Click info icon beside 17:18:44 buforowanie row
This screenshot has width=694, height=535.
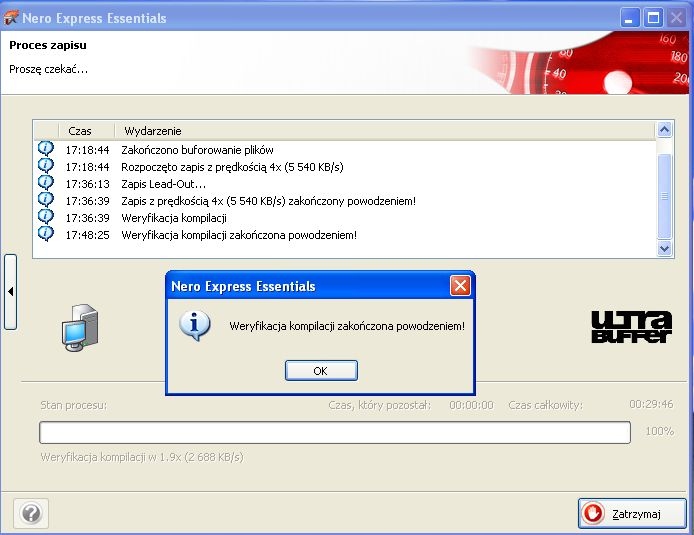(x=46, y=148)
